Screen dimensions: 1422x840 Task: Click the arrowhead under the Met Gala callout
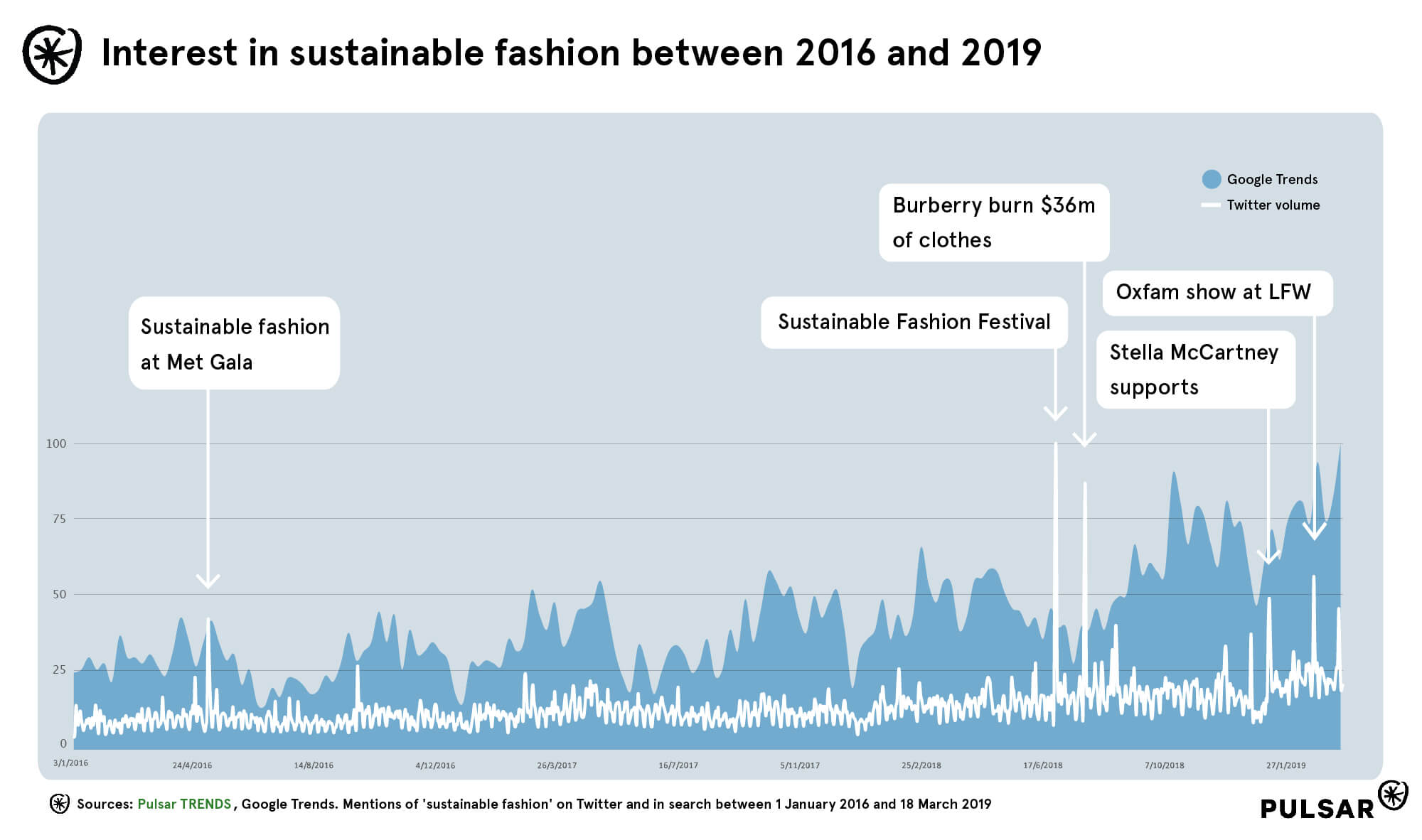pos(208,581)
